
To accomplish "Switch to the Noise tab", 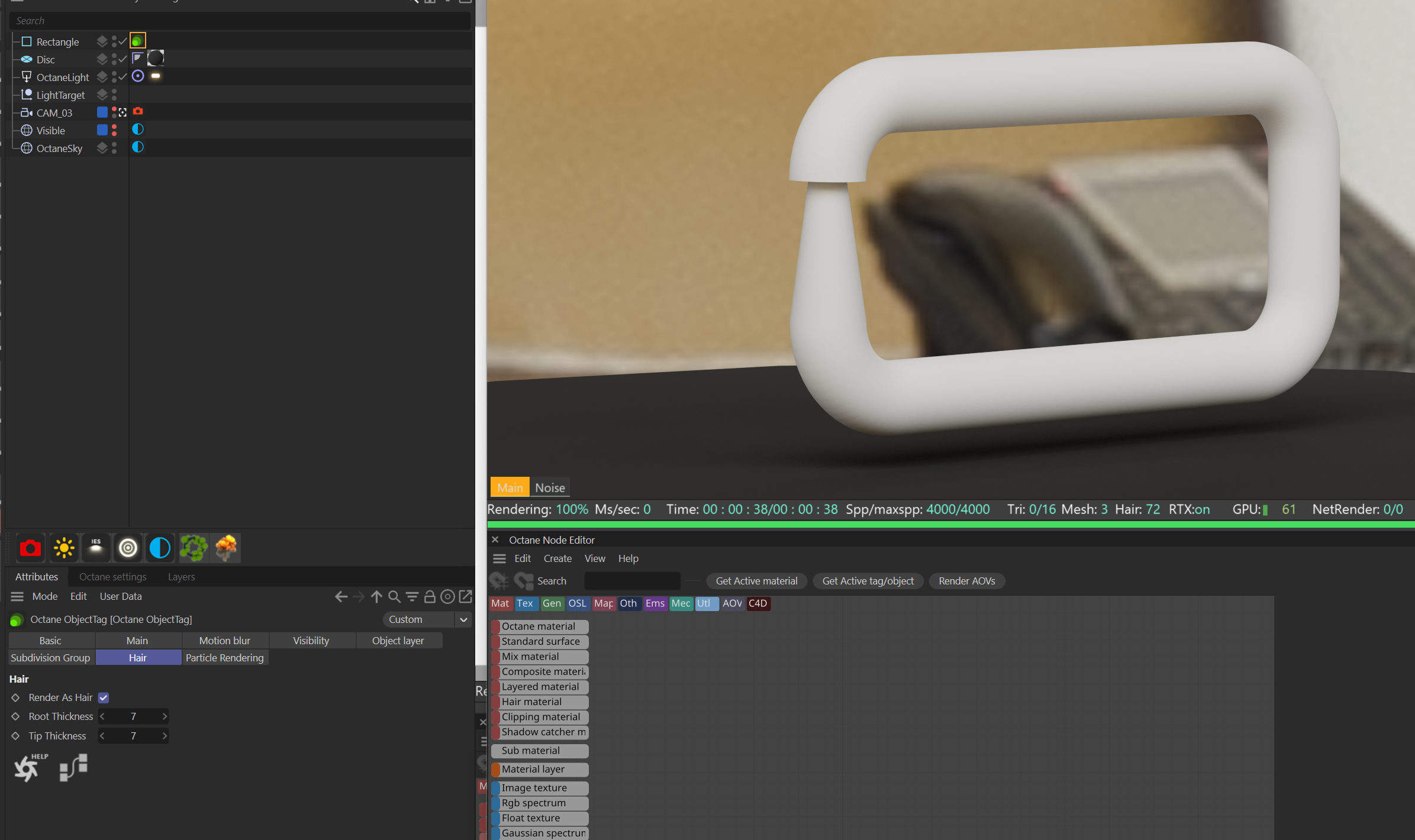I will tap(550, 487).
